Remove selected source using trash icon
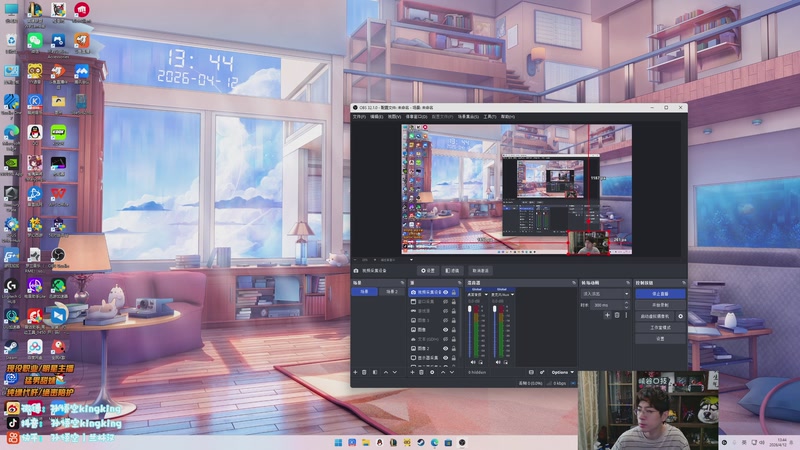Screen dimensions: 800x450 (421, 372)
